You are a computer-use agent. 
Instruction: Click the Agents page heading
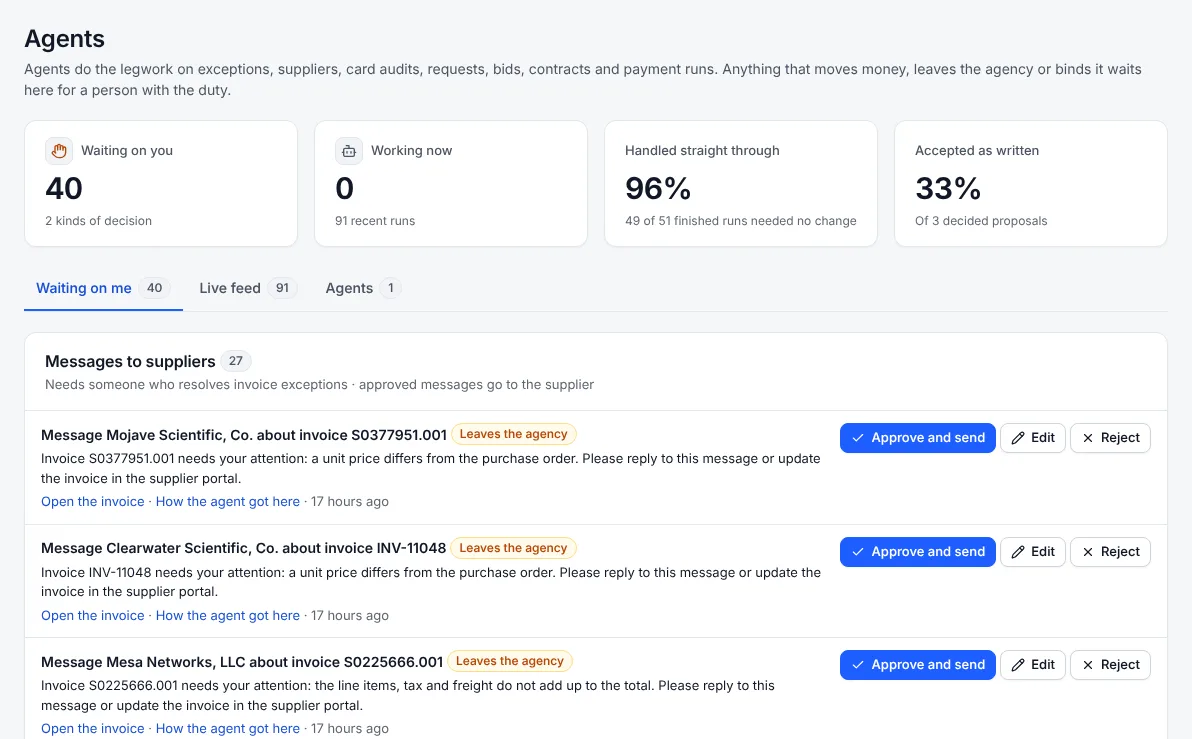tap(65, 39)
